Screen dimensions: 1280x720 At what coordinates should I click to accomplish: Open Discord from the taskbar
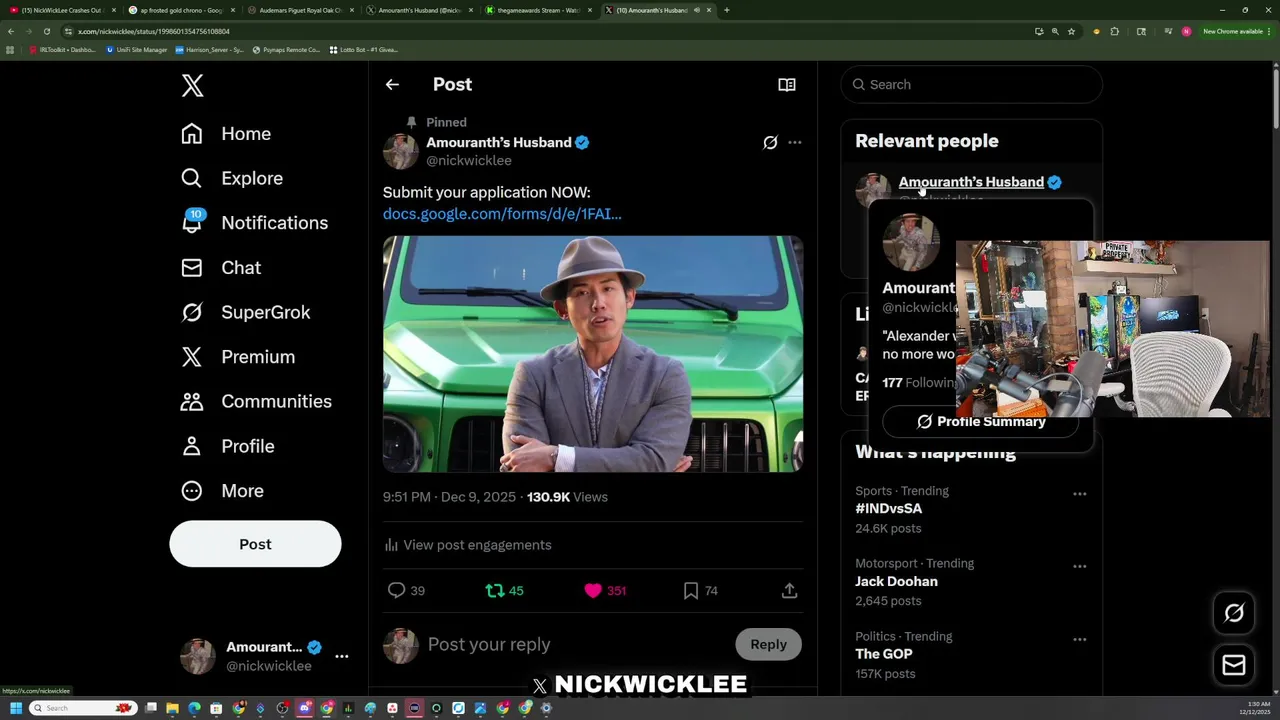[x=304, y=708]
